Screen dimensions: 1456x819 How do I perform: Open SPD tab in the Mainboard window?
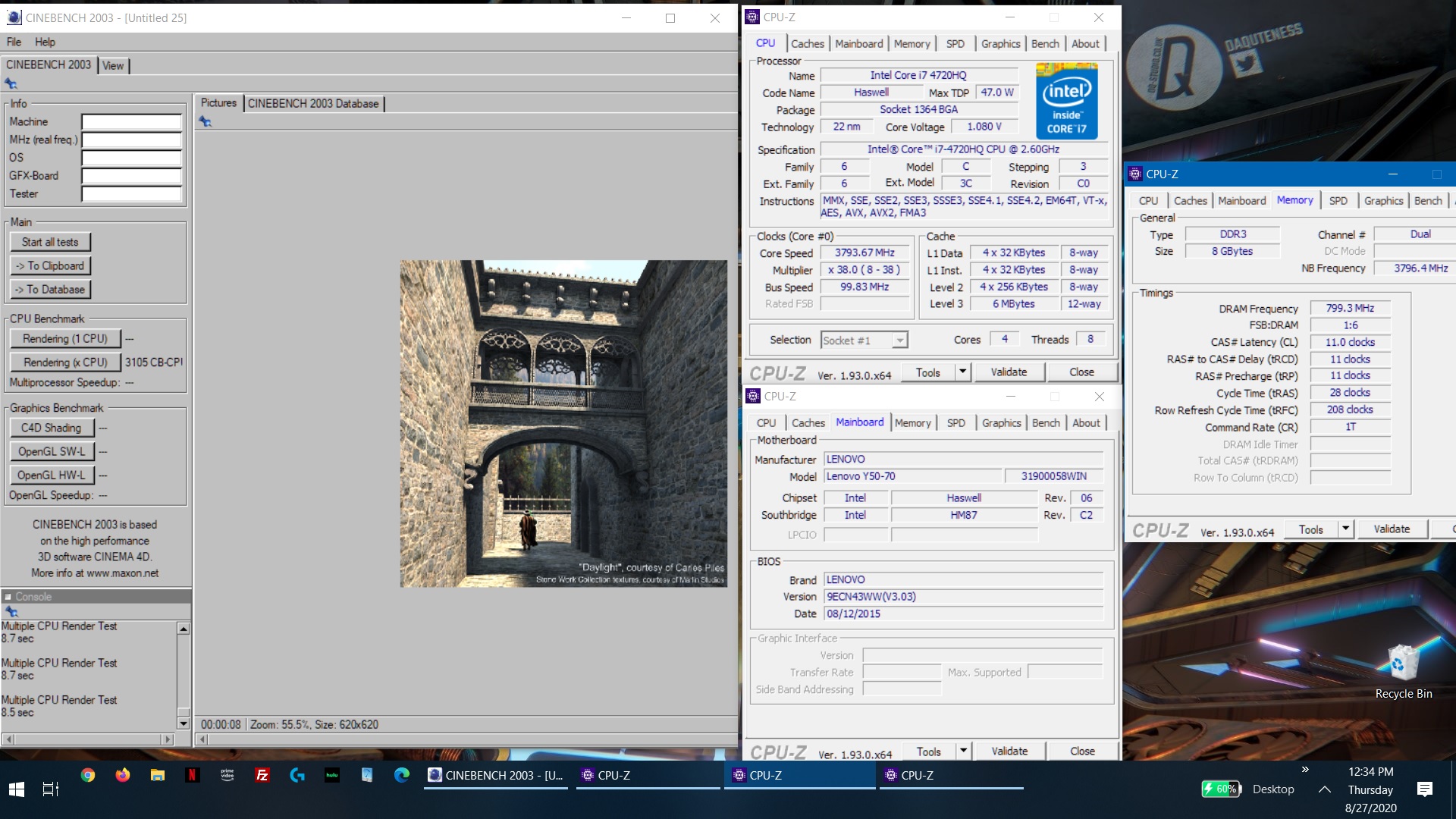coord(956,423)
